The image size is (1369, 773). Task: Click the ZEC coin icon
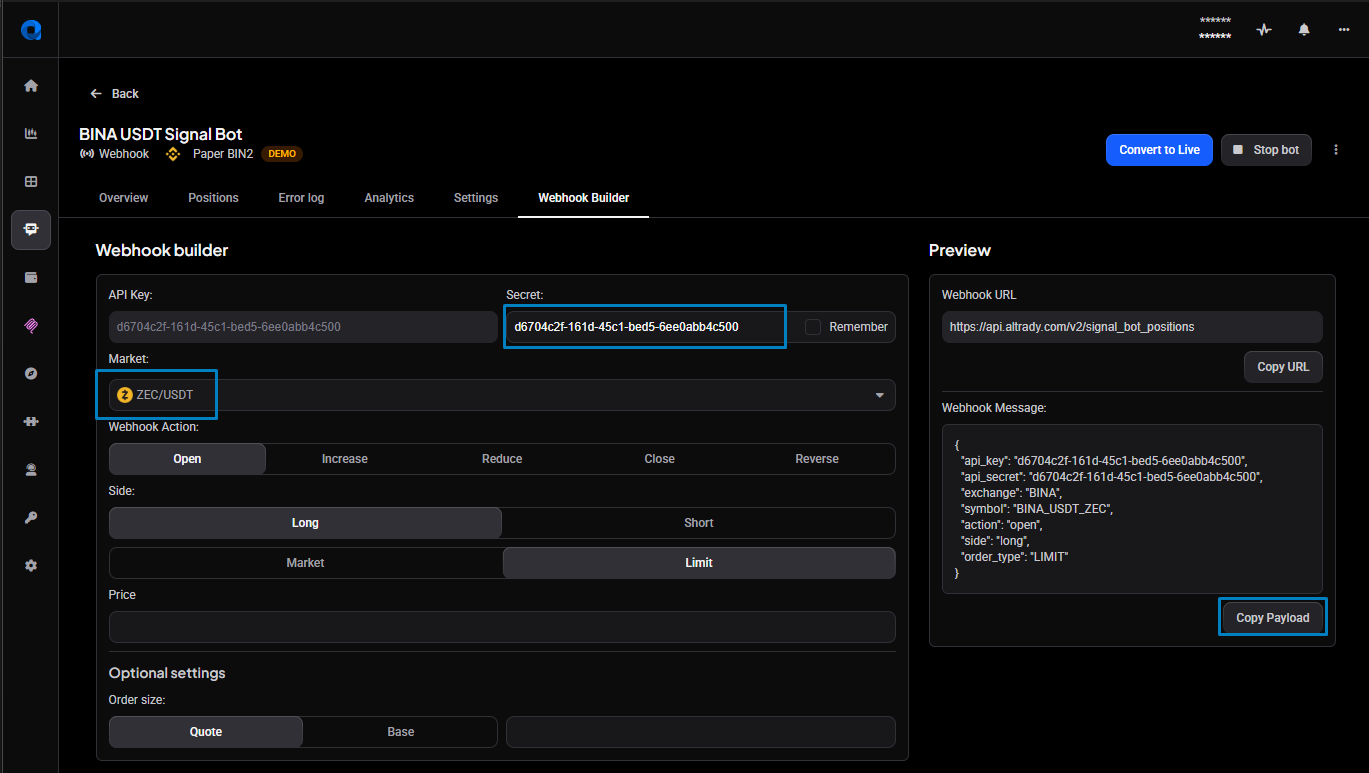point(125,395)
